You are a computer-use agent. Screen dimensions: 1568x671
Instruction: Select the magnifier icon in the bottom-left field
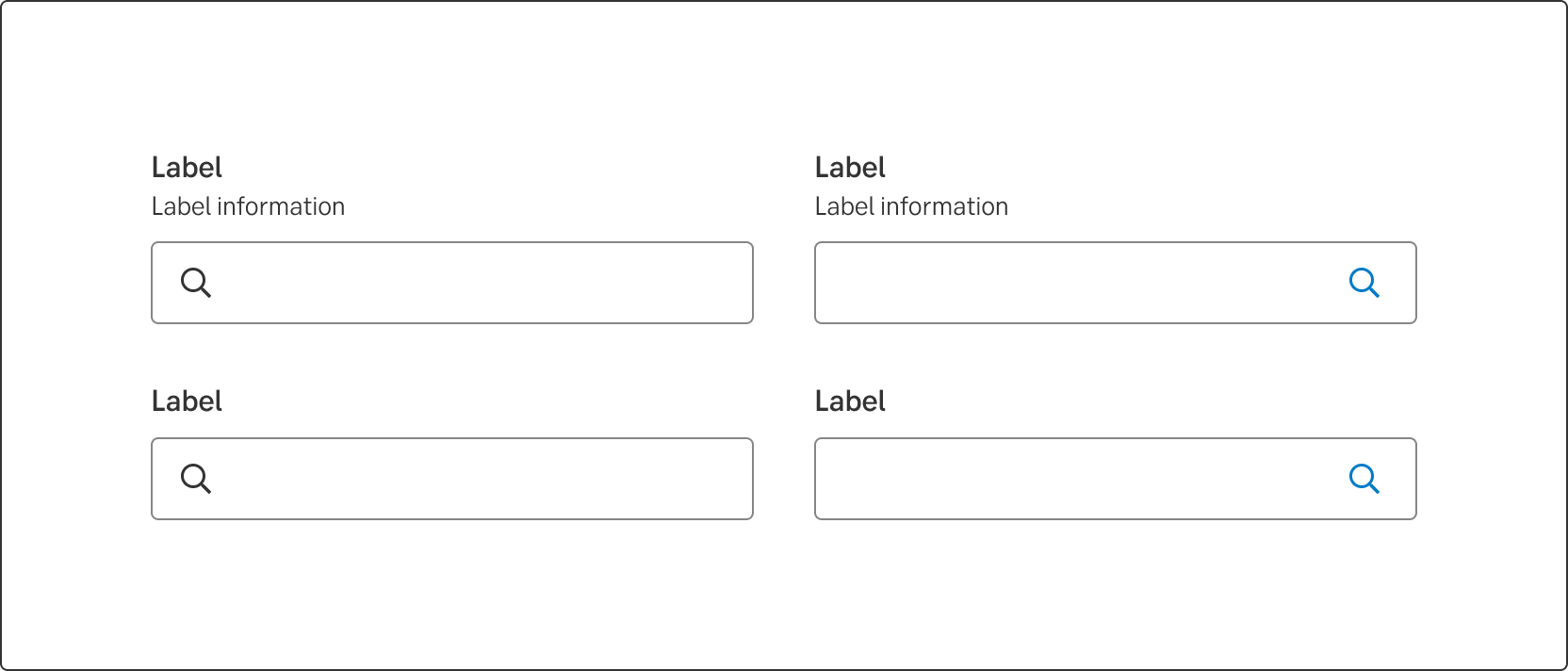[196, 479]
